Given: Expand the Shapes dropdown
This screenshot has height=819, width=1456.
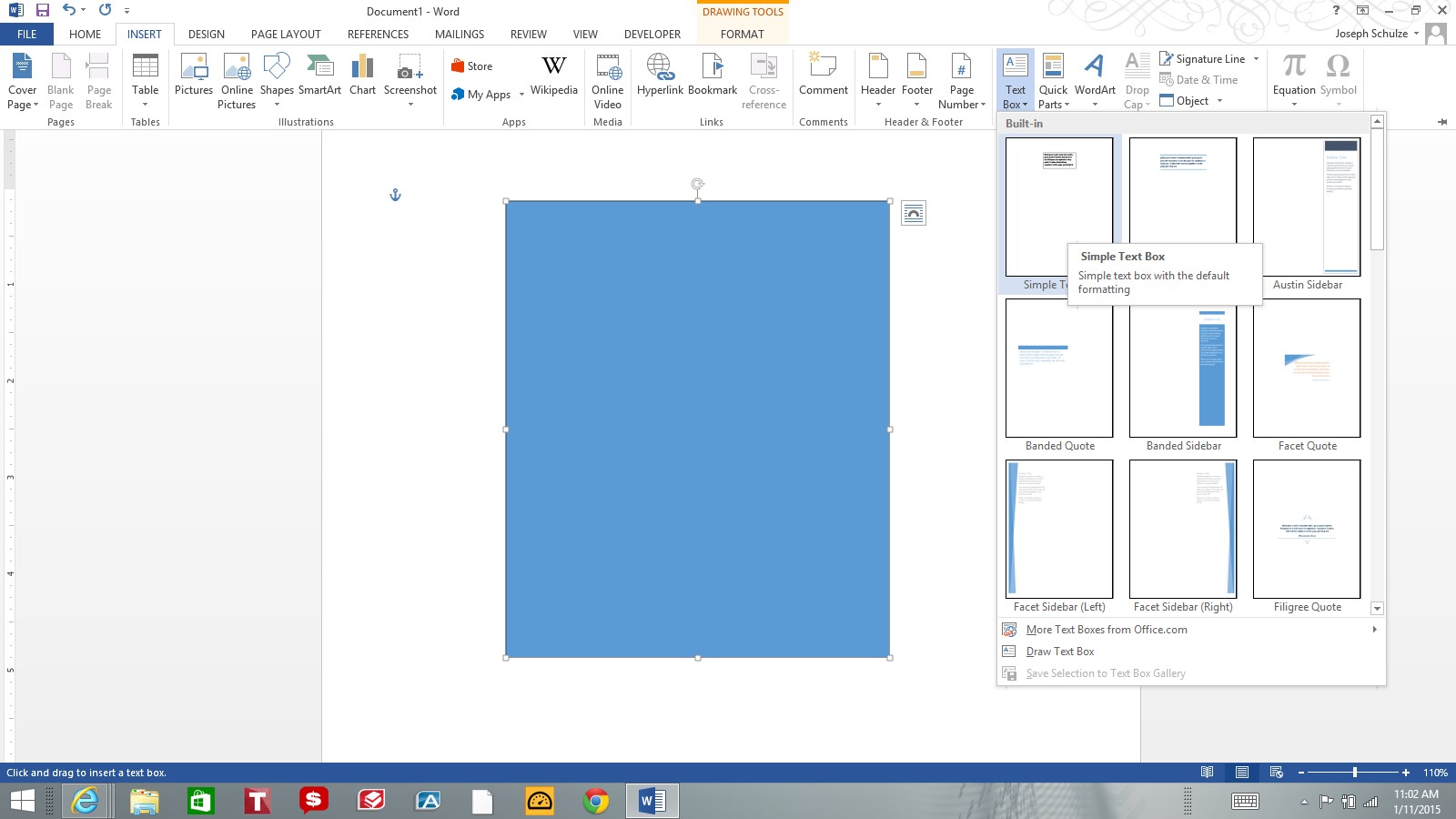Looking at the screenshot, I should pos(277,104).
